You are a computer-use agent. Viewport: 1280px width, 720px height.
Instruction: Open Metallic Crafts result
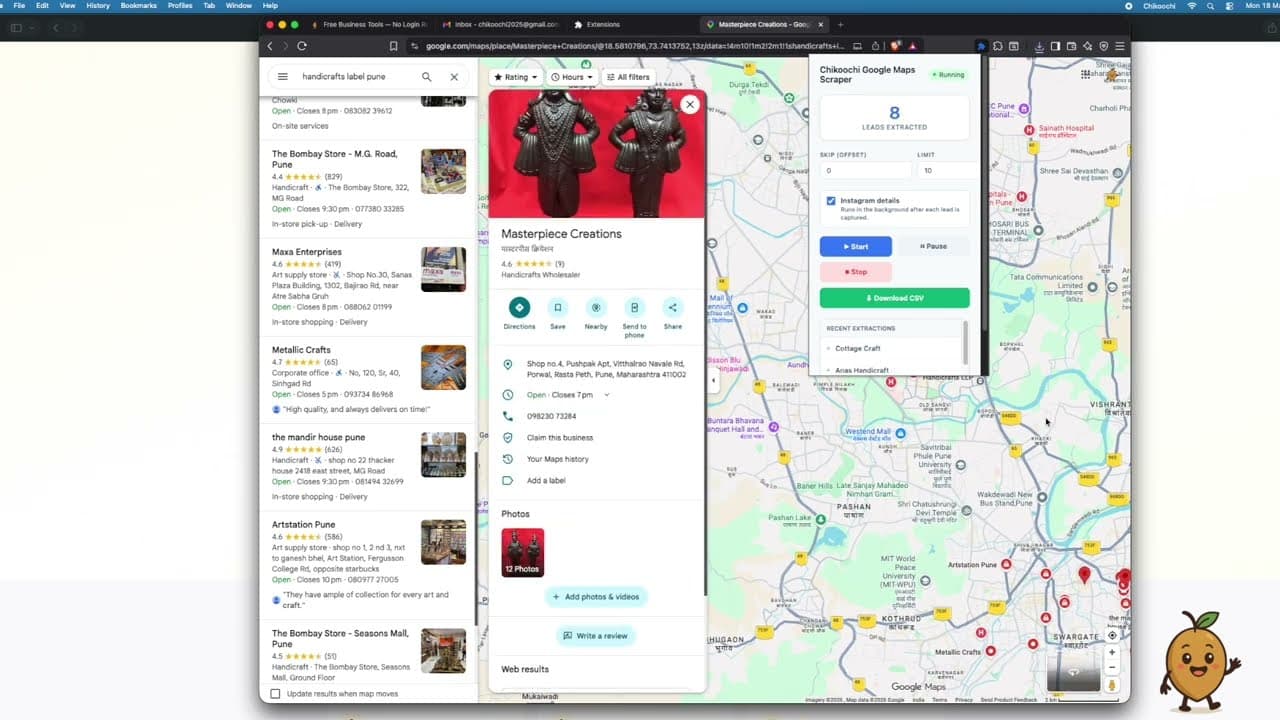point(368,380)
